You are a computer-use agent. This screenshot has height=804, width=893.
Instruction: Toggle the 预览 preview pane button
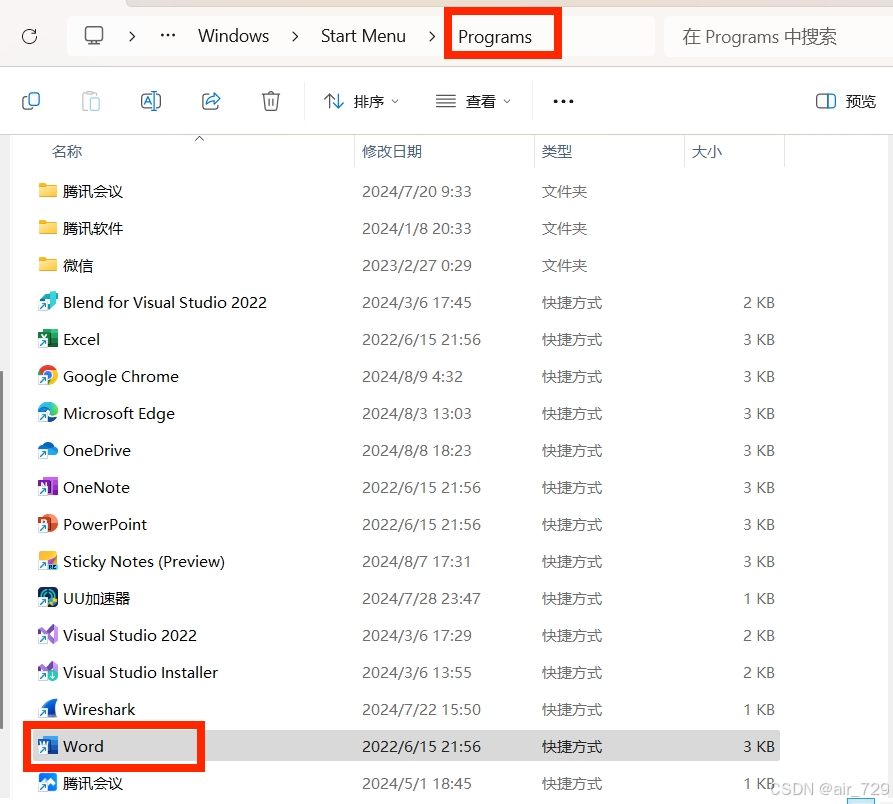pyautogui.click(x=846, y=101)
